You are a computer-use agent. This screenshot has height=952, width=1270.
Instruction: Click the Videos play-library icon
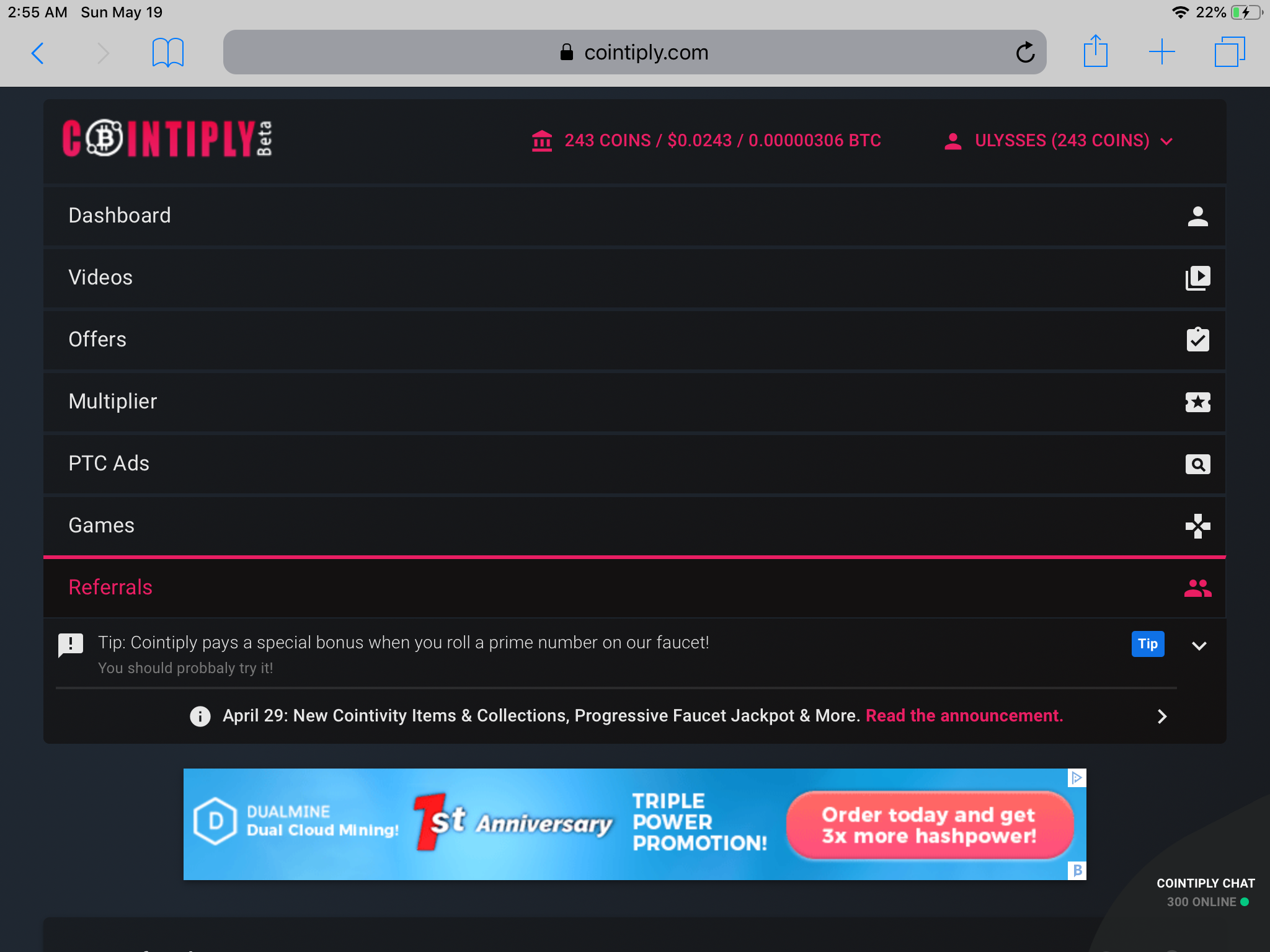click(x=1198, y=278)
